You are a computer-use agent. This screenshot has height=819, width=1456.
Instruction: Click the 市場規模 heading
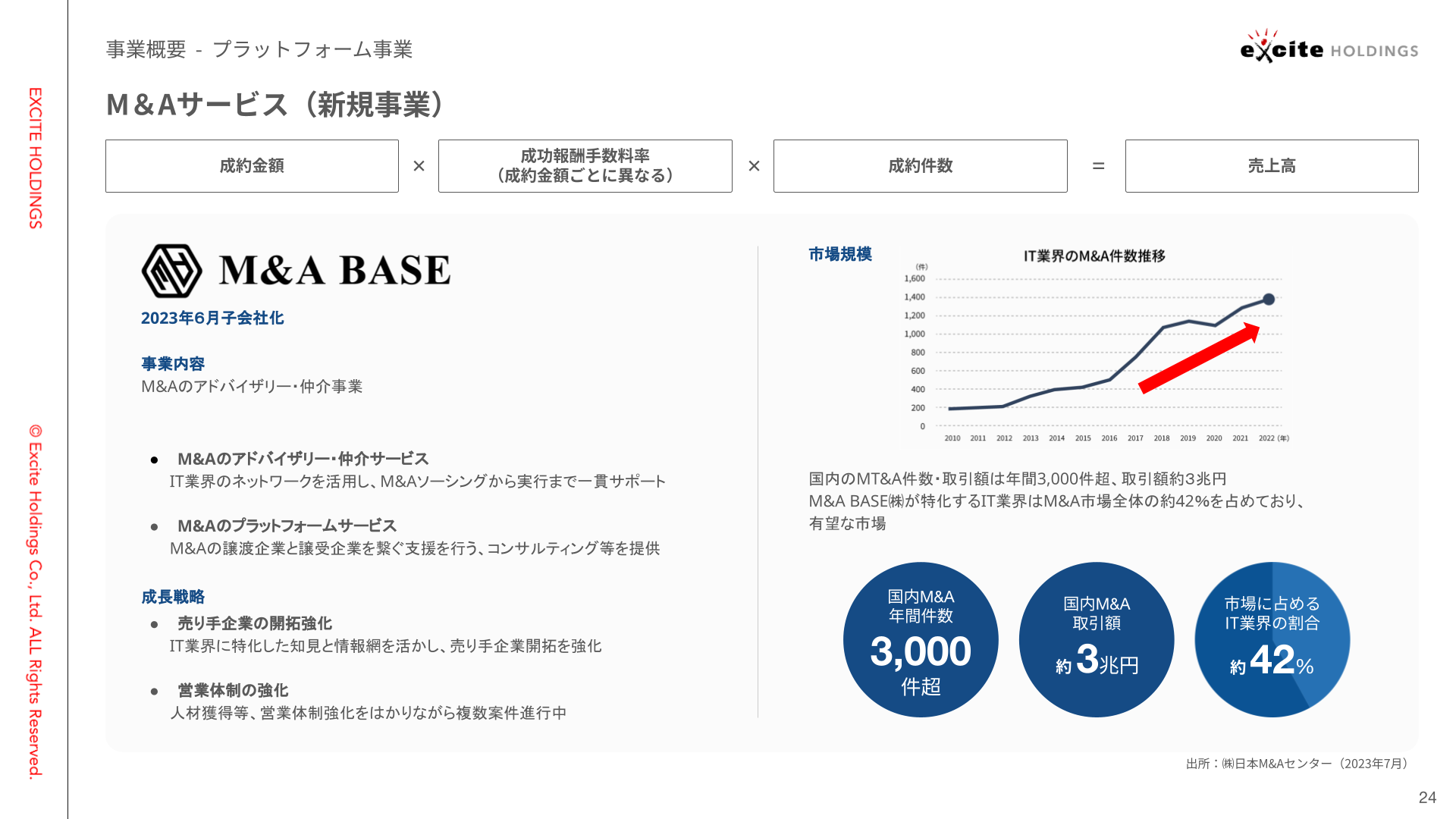(840, 254)
